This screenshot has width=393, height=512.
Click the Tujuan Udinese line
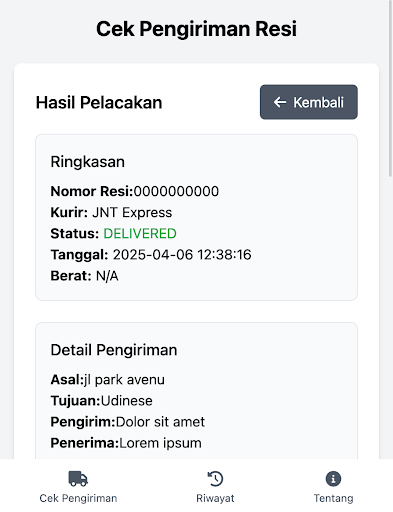(101, 401)
